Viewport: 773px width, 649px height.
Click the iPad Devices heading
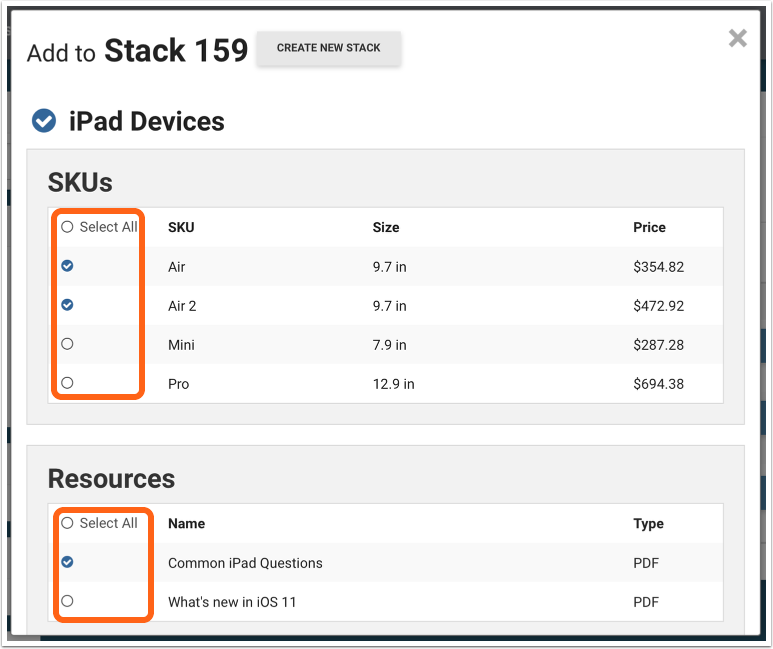tap(146, 121)
